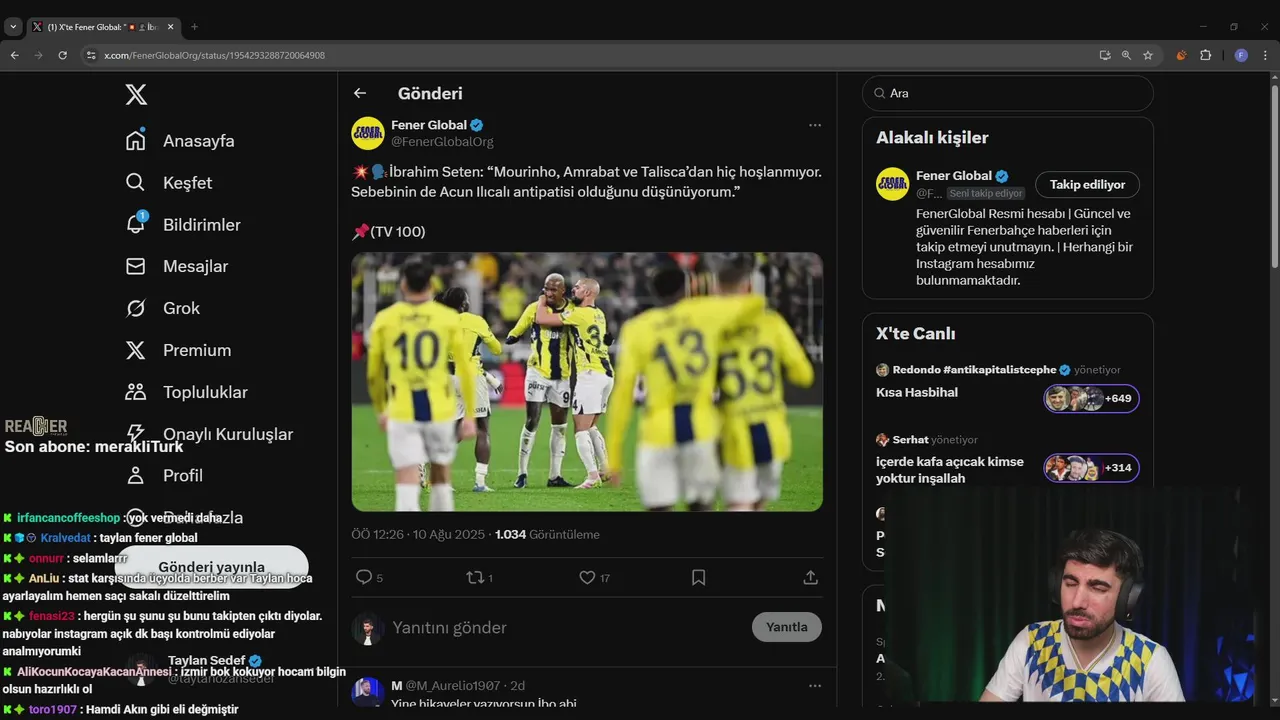Click Fener Global author name on post
The height and width of the screenshot is (720, 1280).
(x=429, y=125)
